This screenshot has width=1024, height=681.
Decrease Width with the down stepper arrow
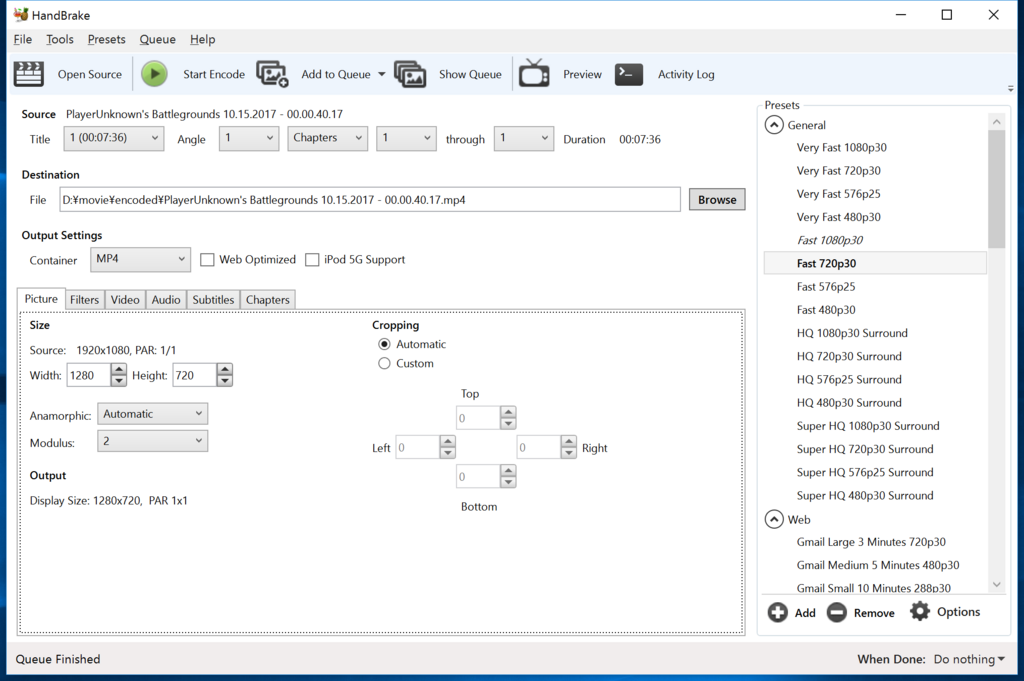[118, 381]
